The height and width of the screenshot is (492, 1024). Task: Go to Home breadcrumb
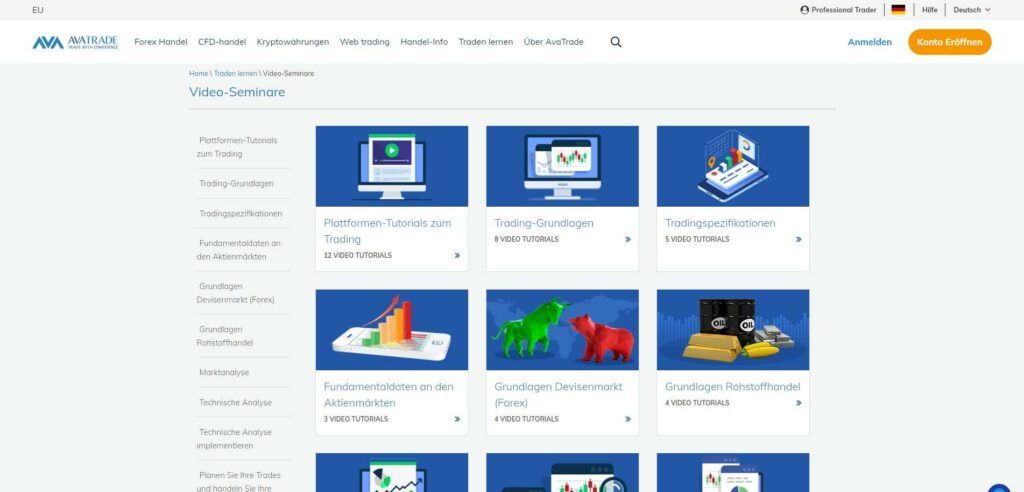[199, 73]
